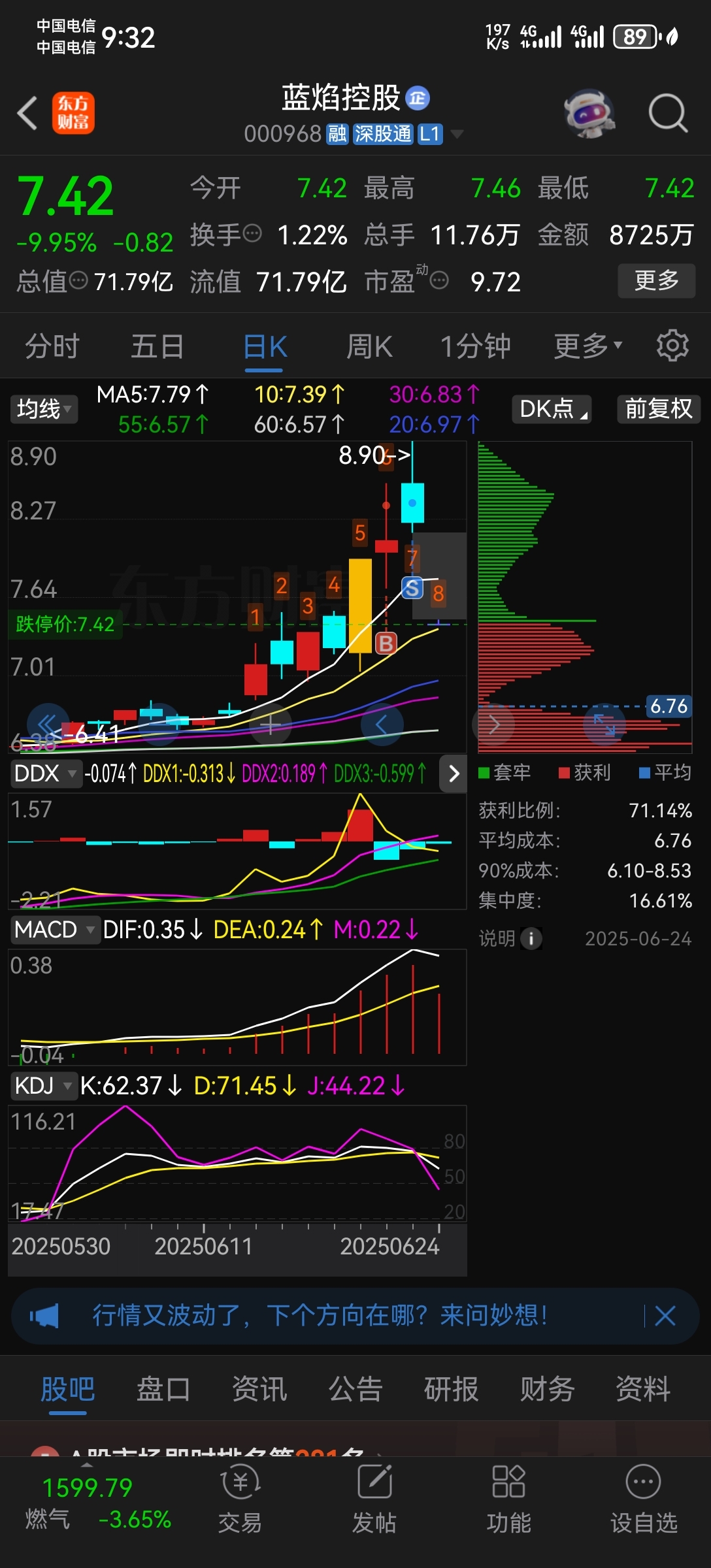Open 更多 quote details button
The width and height of the screenshot is (711, 1568).
tap(657, 281)
